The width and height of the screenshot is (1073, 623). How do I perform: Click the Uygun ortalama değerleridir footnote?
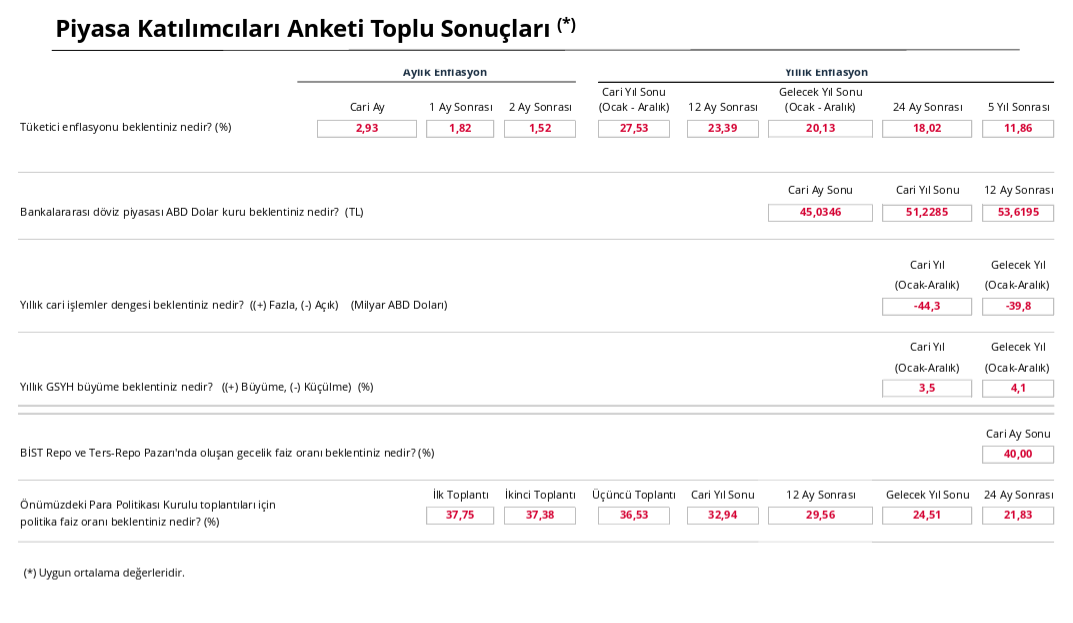[104, 573]
